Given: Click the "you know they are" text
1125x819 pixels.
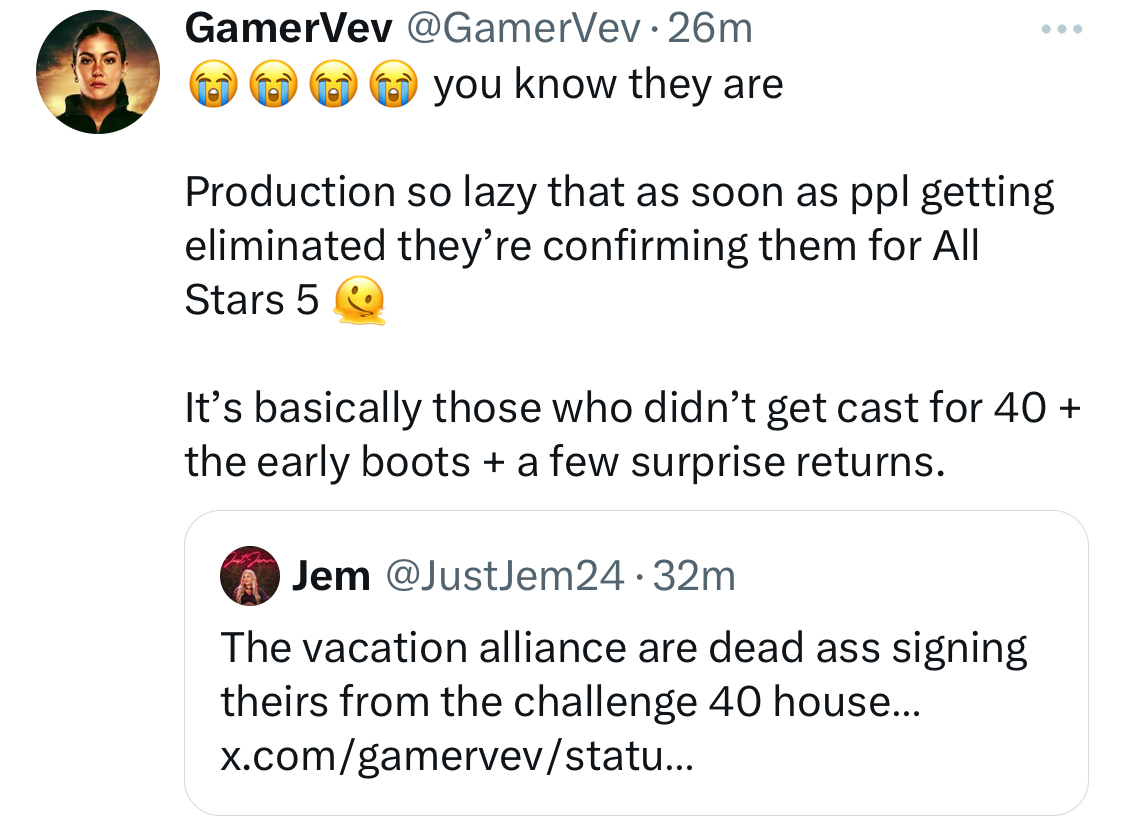Looking at the screenshot, I should pyautogui.click(x=608, y=85).
